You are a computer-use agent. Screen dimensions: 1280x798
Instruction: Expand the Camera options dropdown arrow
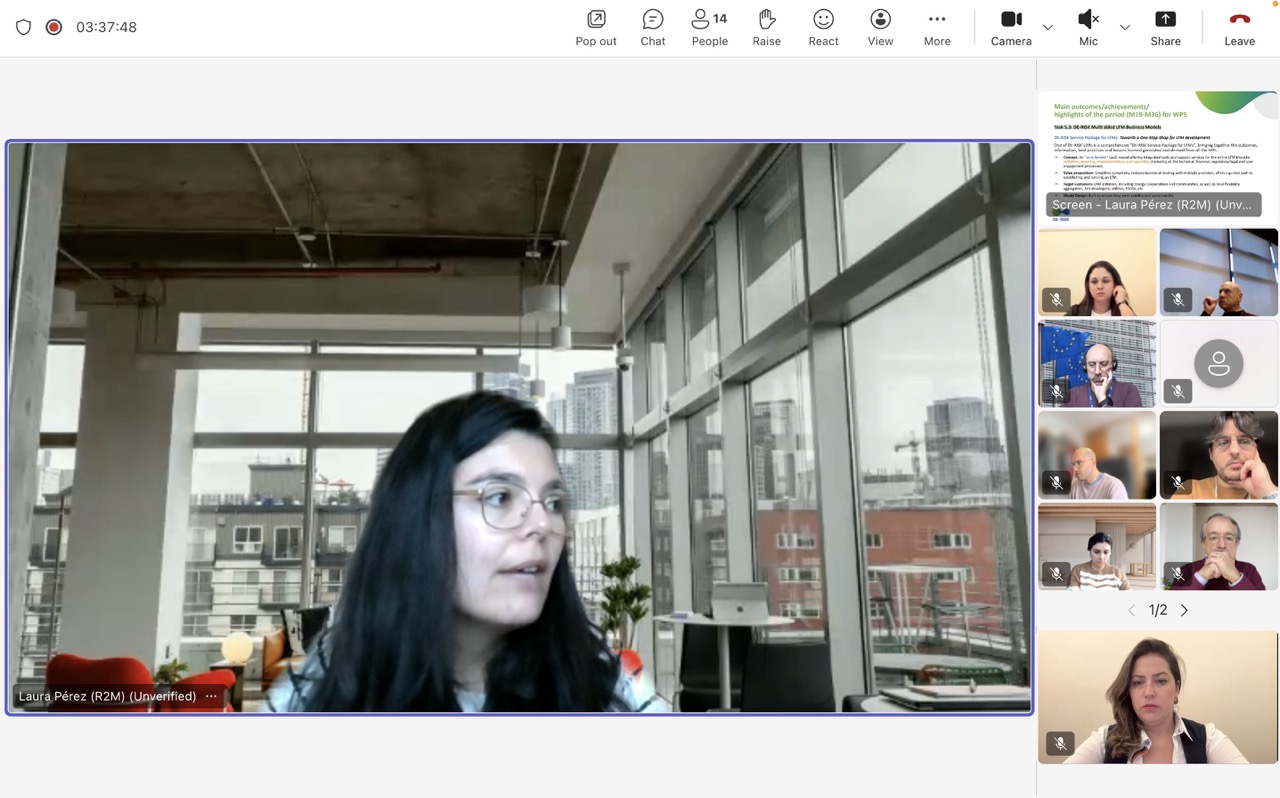pyautogui.click(x=1047, y=27)
